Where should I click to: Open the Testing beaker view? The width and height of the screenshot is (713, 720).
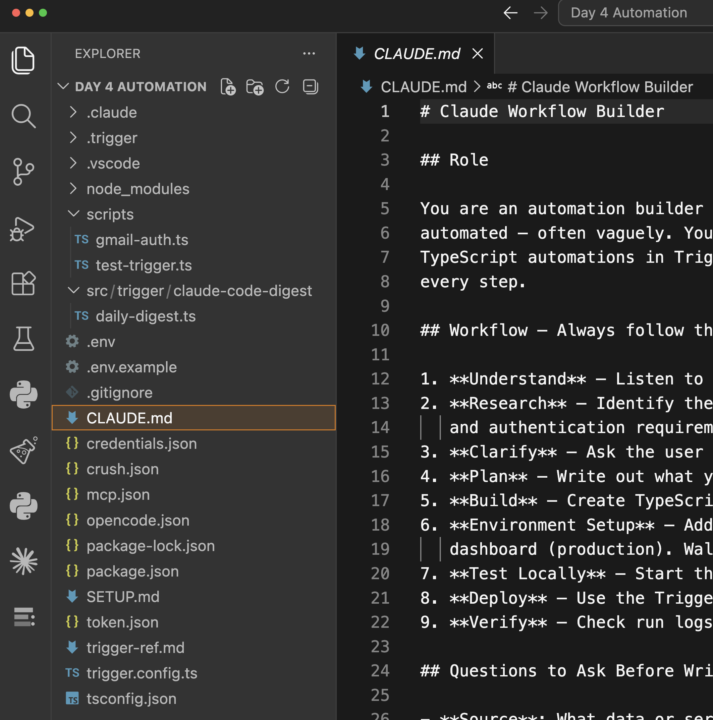[x=23, y=339]
